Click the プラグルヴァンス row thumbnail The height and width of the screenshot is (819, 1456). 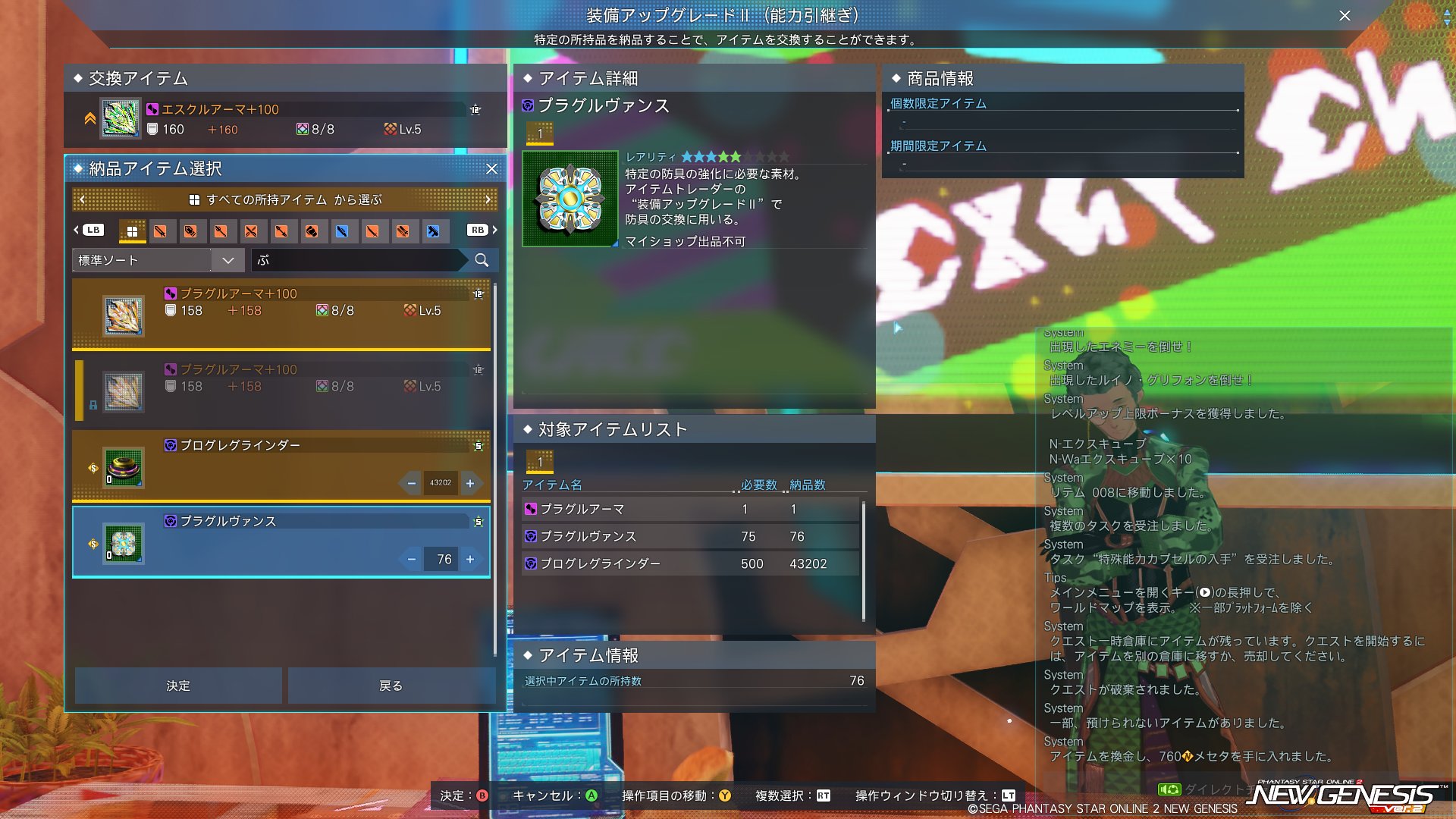coord(123,543)
